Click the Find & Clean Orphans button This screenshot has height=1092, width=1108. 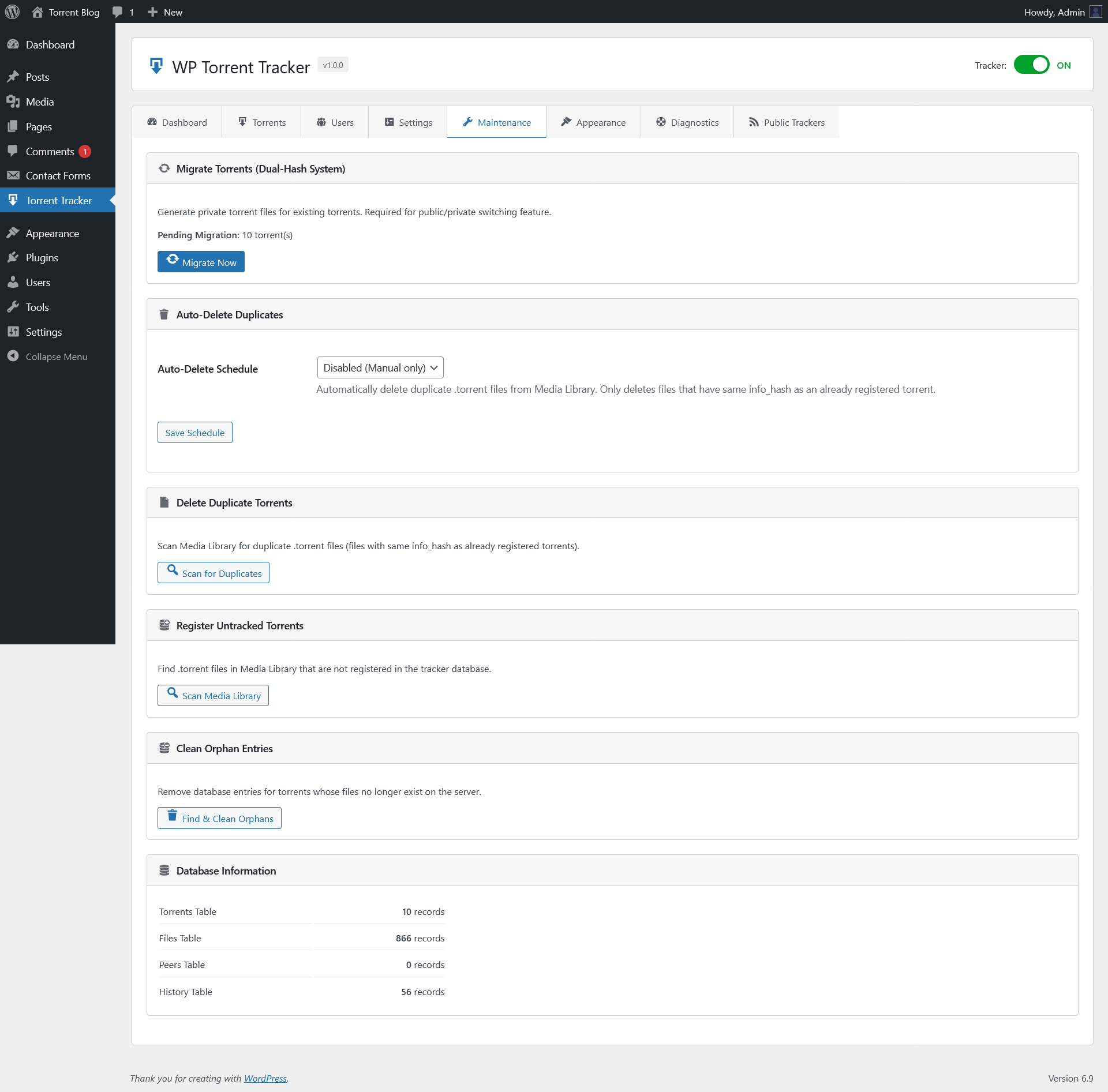tap(219, 818)
